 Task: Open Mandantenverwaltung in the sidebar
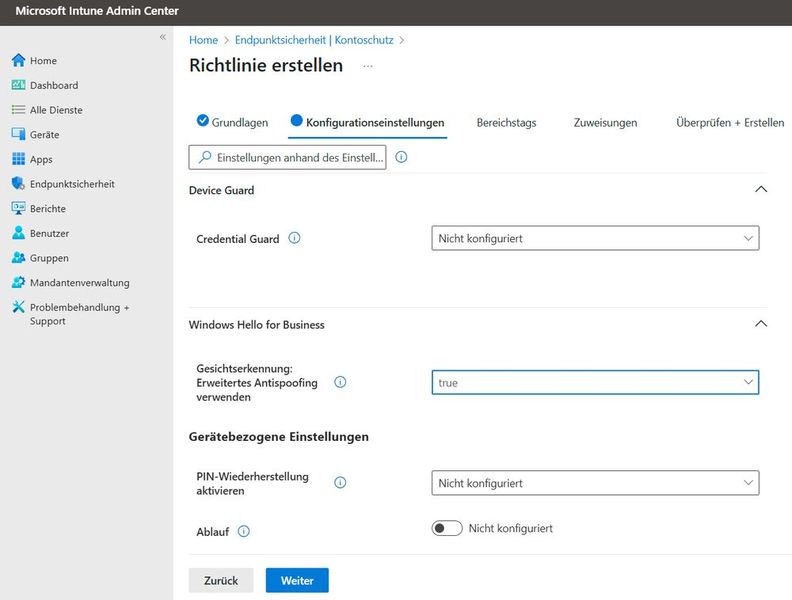click(79, 282)
